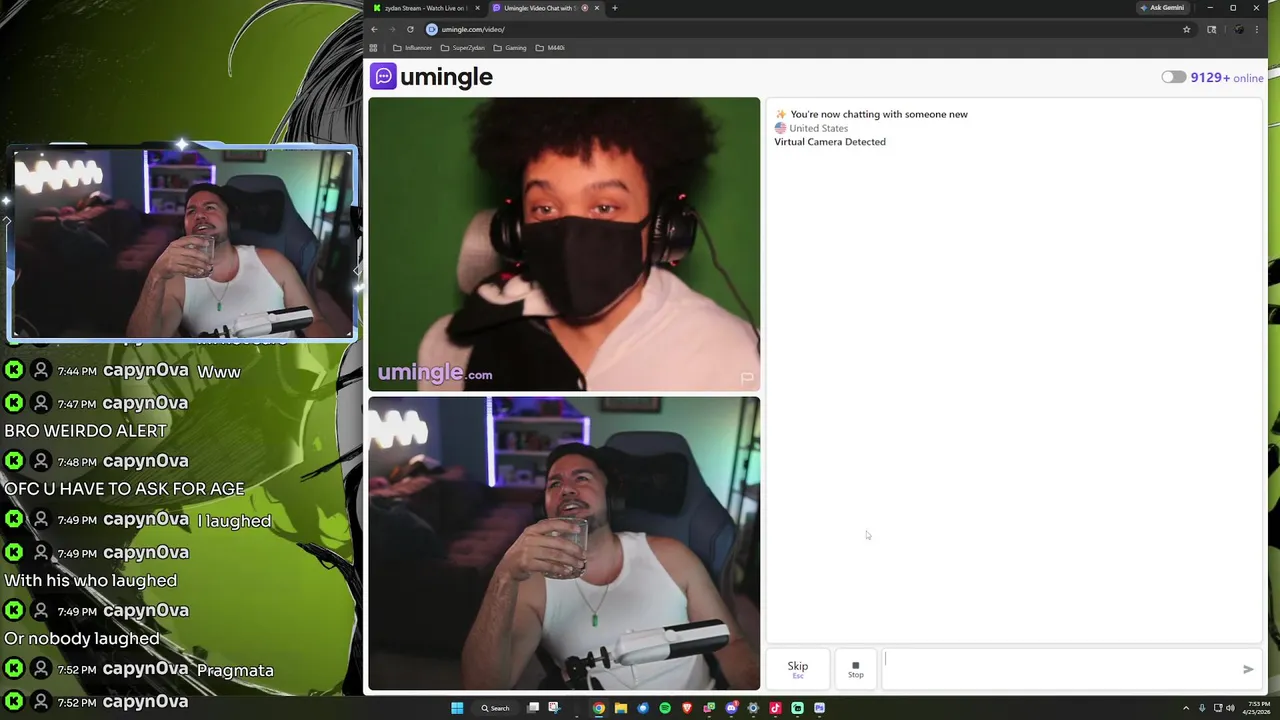Open File Explorer from the taskbar
Viewport: 1280px width, 720px height.
point(621,708)
